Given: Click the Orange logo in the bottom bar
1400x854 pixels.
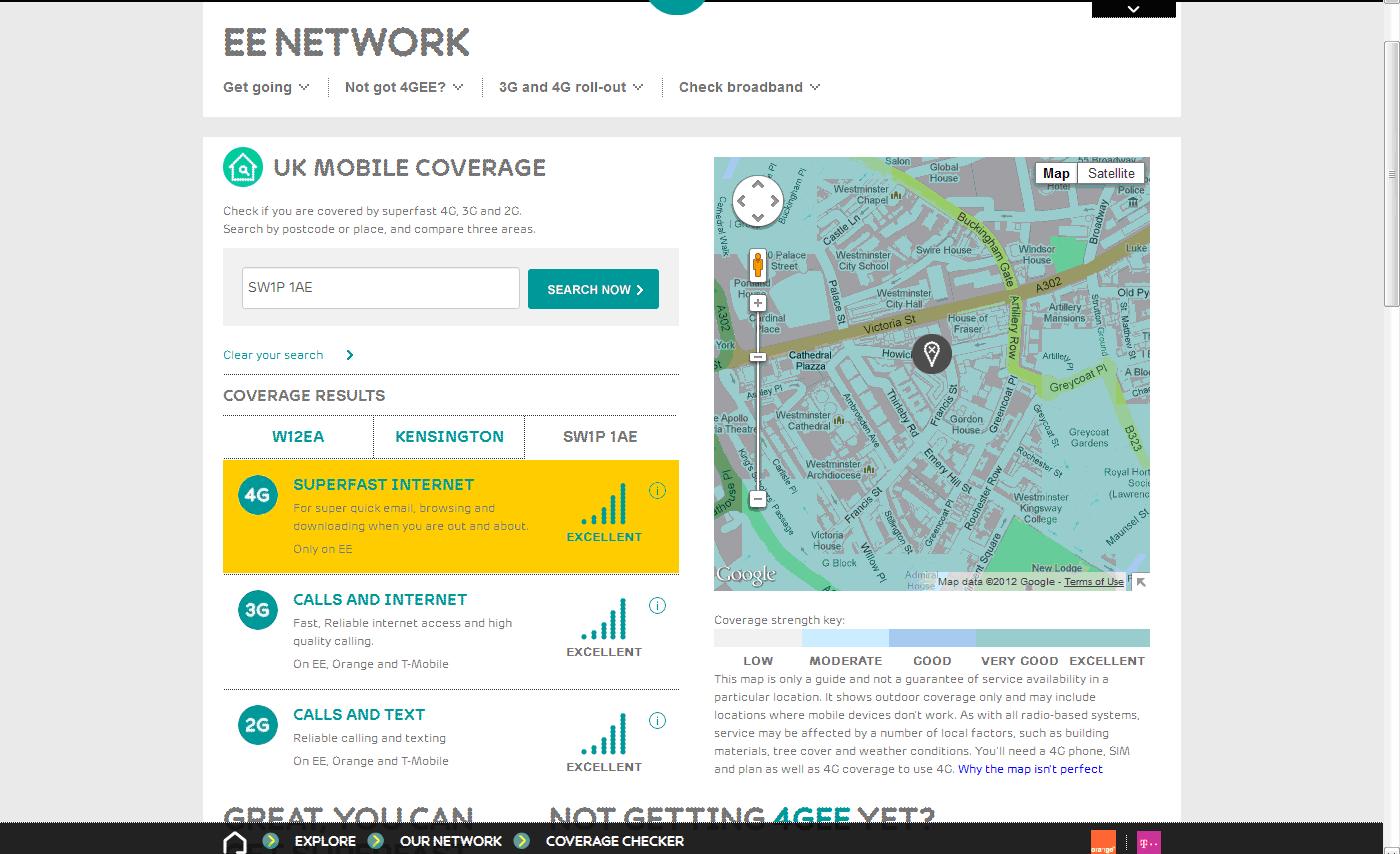Looking at the screenshot, I should 1104,841.
